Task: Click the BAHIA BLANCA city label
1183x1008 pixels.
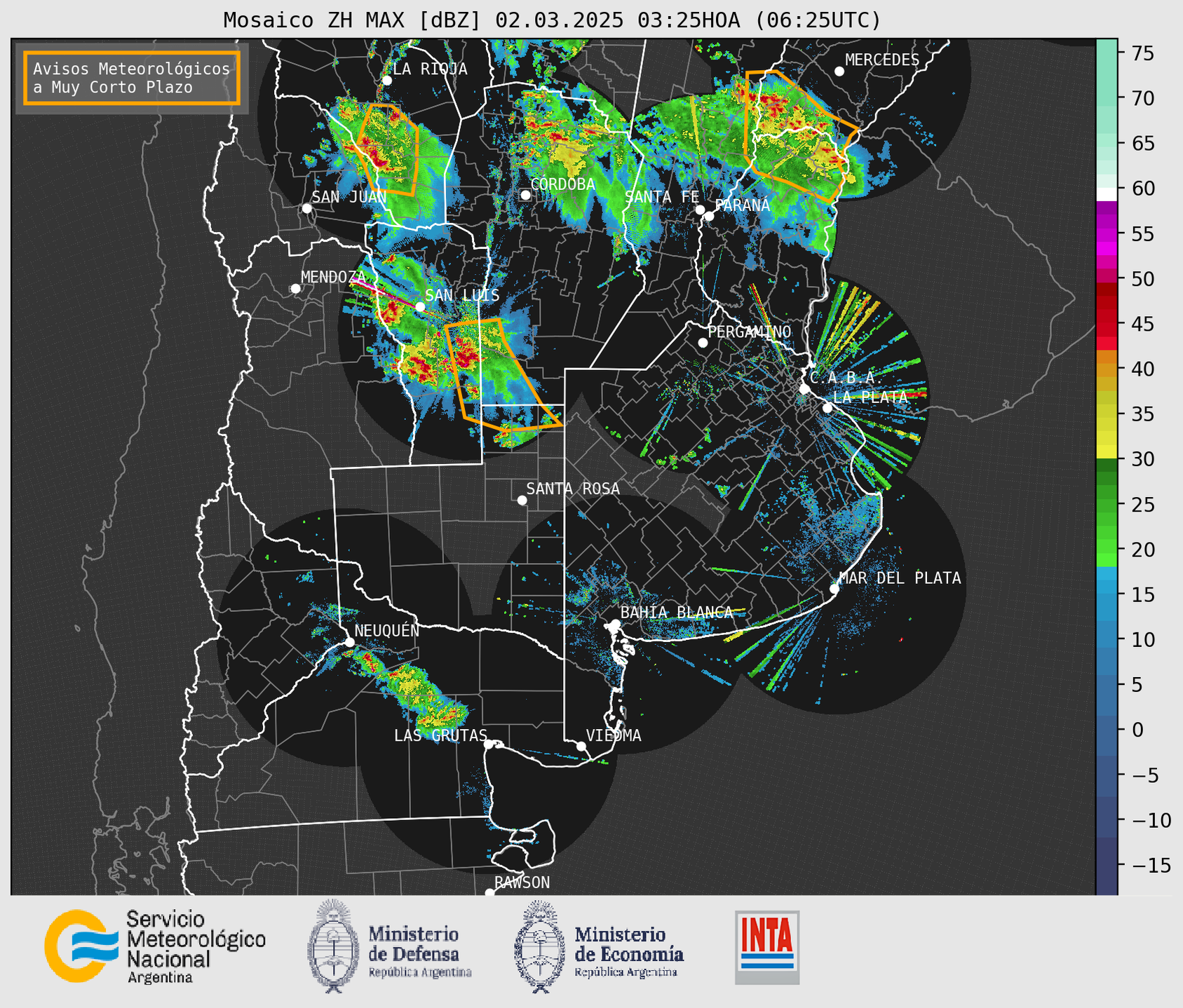Action: [x=677, y=613]
